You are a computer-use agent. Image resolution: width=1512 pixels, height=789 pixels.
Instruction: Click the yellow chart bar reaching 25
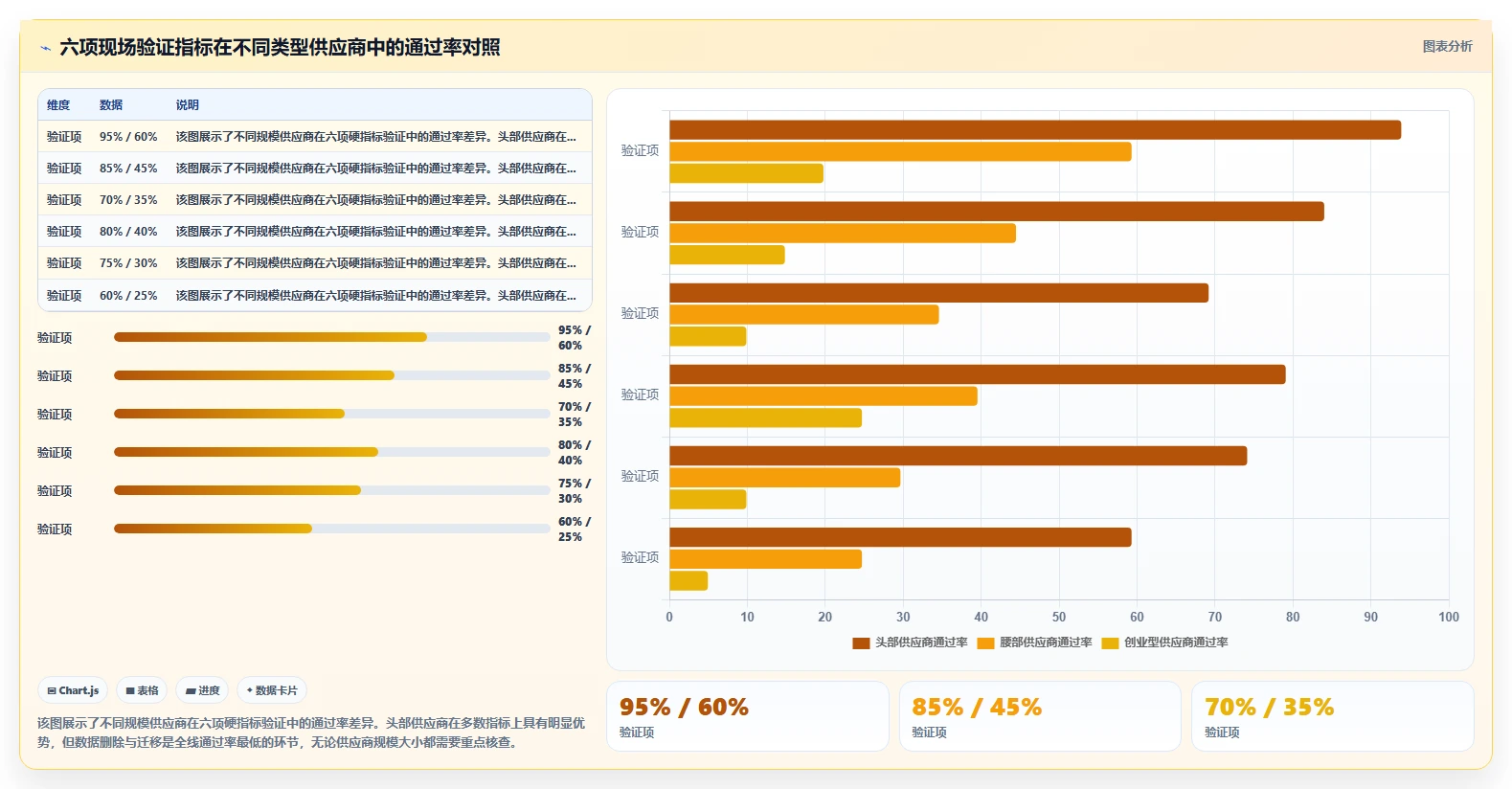coord(765,417)
